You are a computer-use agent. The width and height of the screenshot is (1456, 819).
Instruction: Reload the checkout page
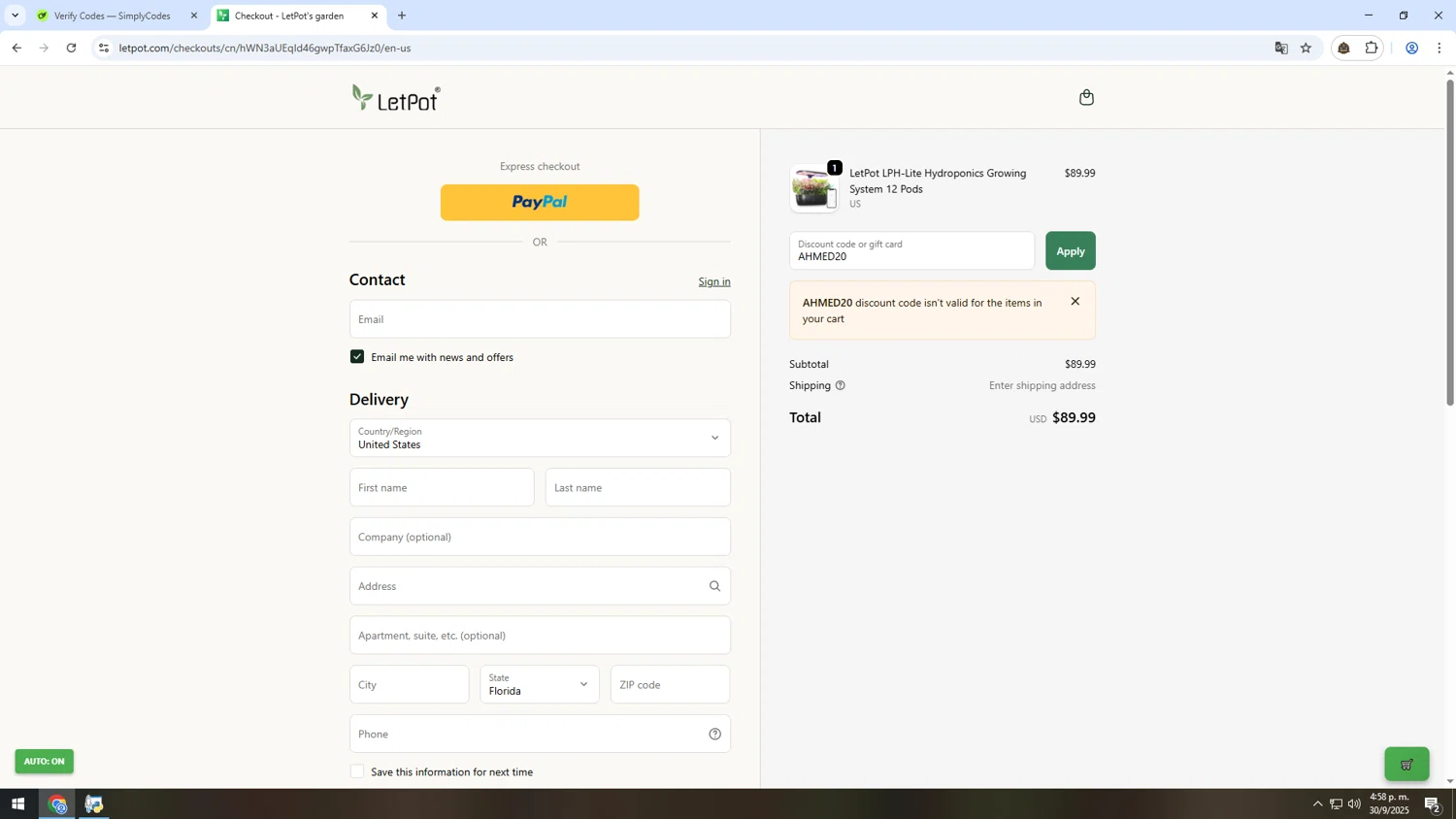(x=71, y=48)
